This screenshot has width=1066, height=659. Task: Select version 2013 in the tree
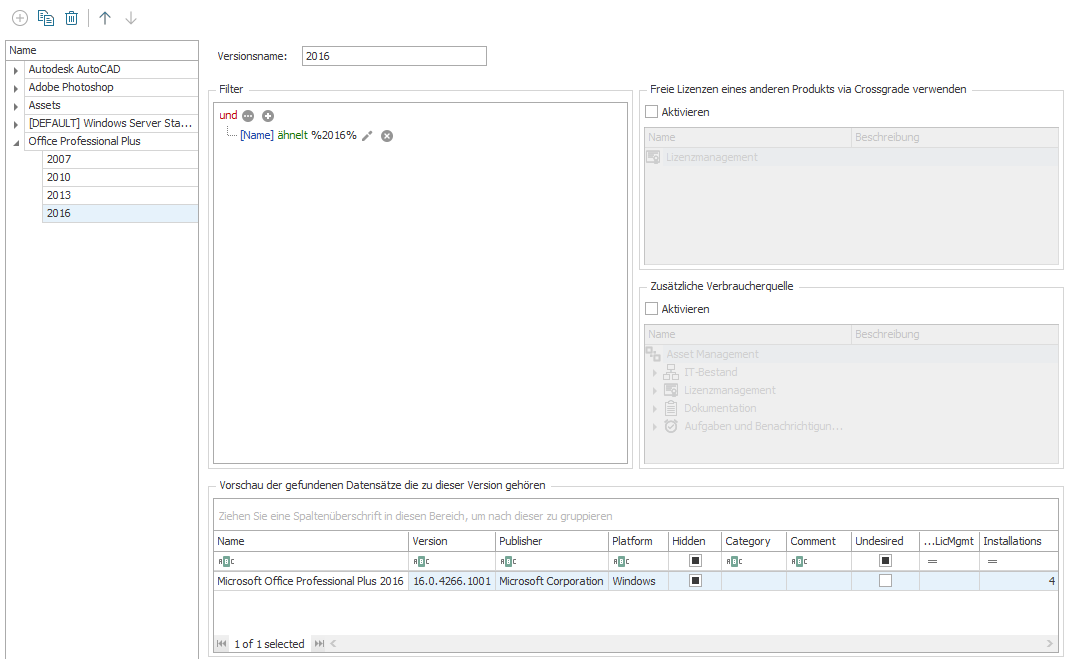coord(120,195)
